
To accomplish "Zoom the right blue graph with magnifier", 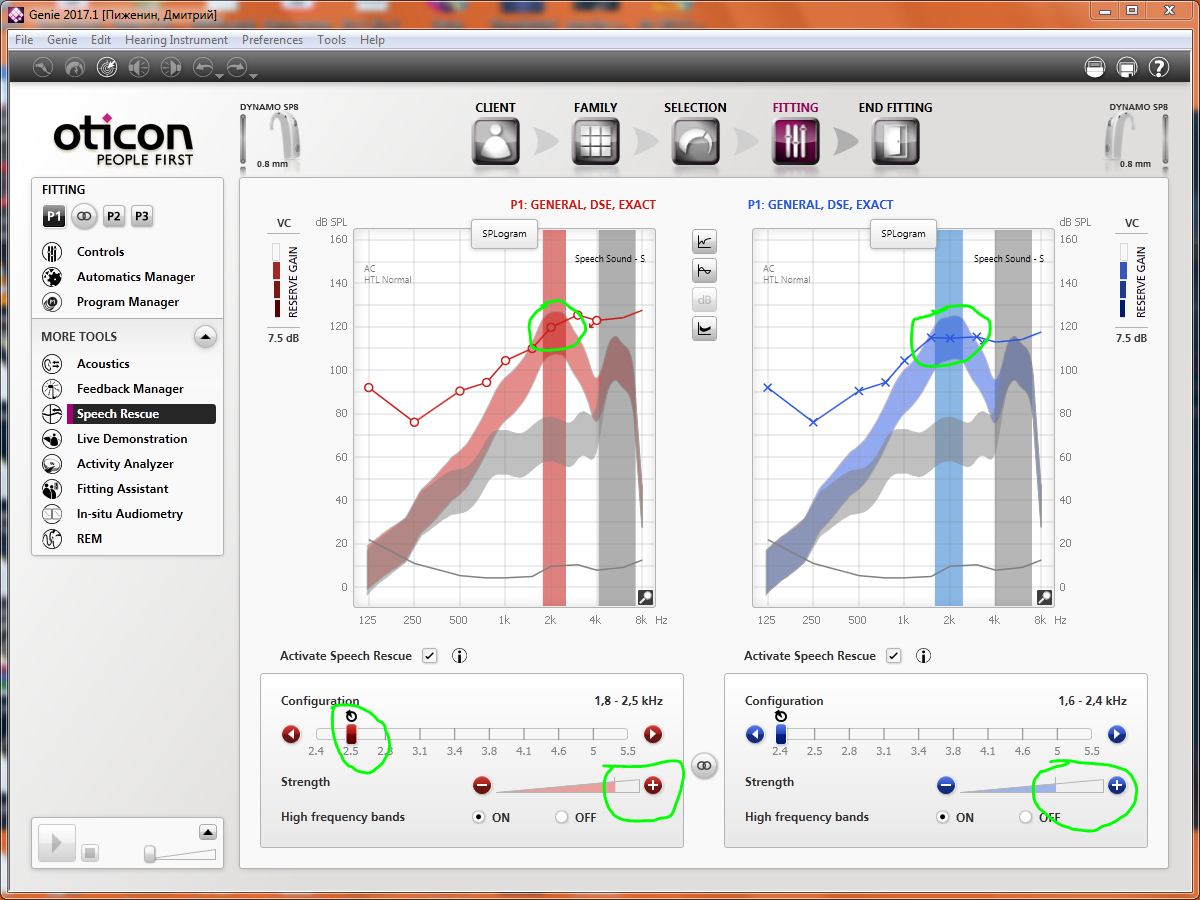I will pyautogui.click(x=1044, y=597).
